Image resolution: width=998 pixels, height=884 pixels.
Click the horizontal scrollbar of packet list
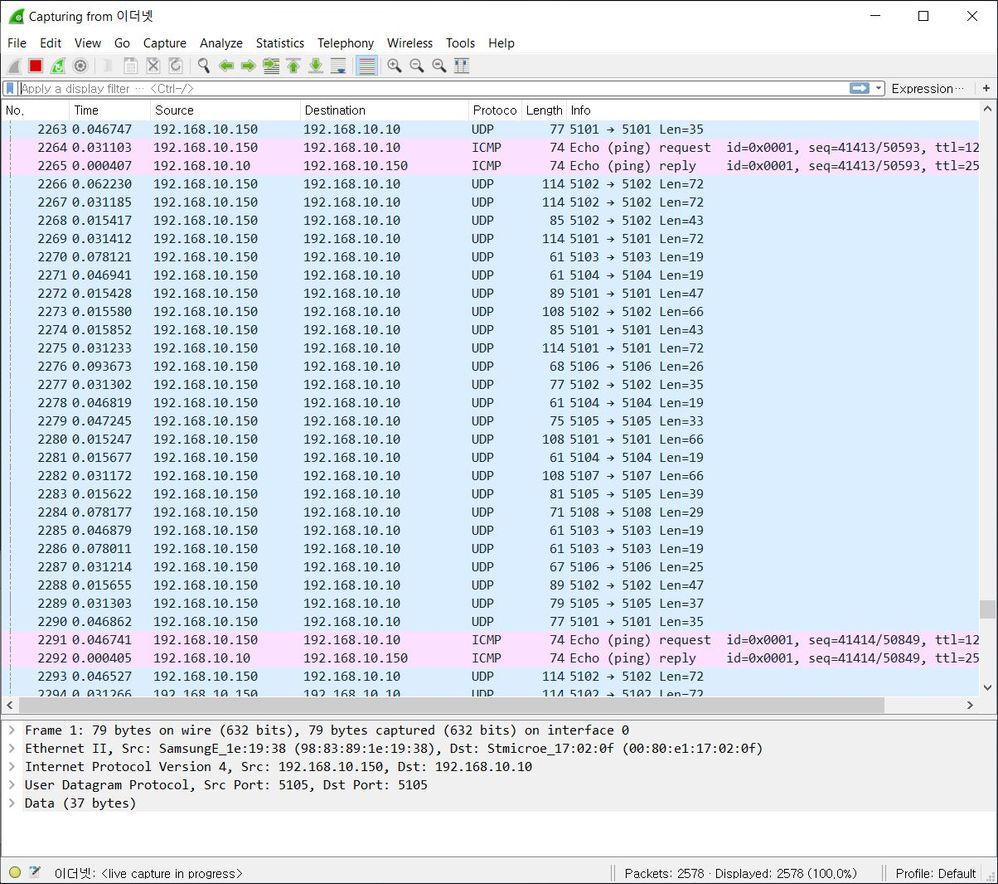pyautogui.click(x=451, y=705)
